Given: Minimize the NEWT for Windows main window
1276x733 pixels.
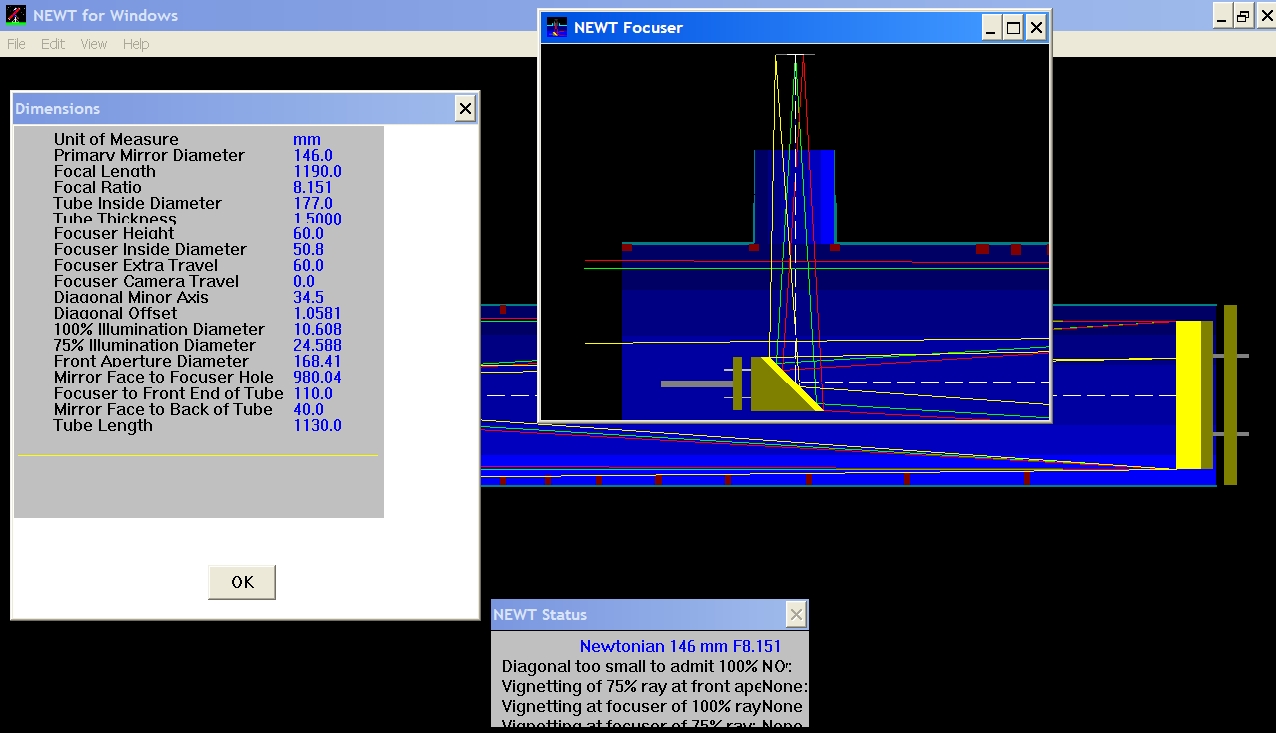Looking at the screenshot, I should point(1222,15).
